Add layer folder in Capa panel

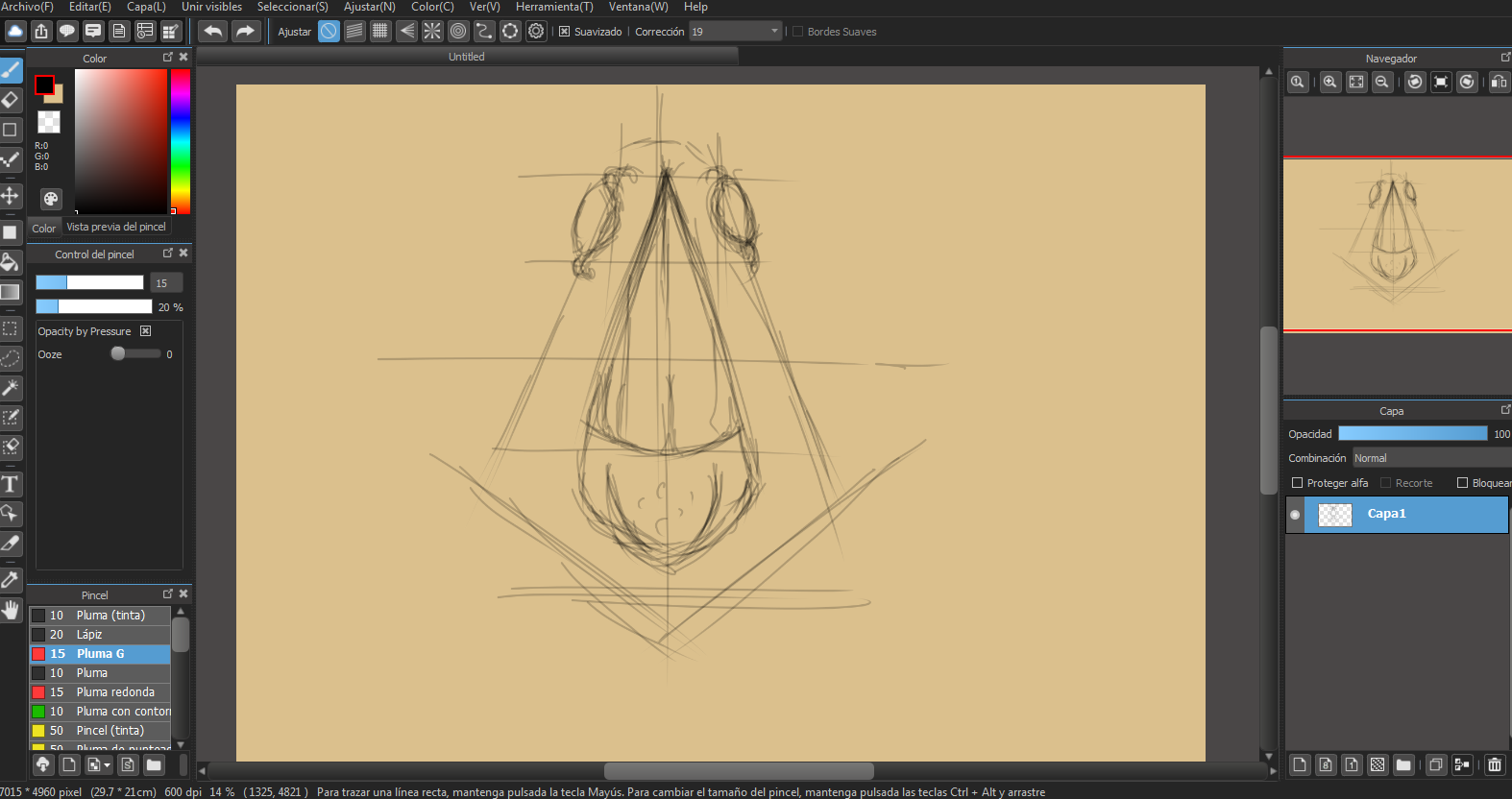(1403, 765)
